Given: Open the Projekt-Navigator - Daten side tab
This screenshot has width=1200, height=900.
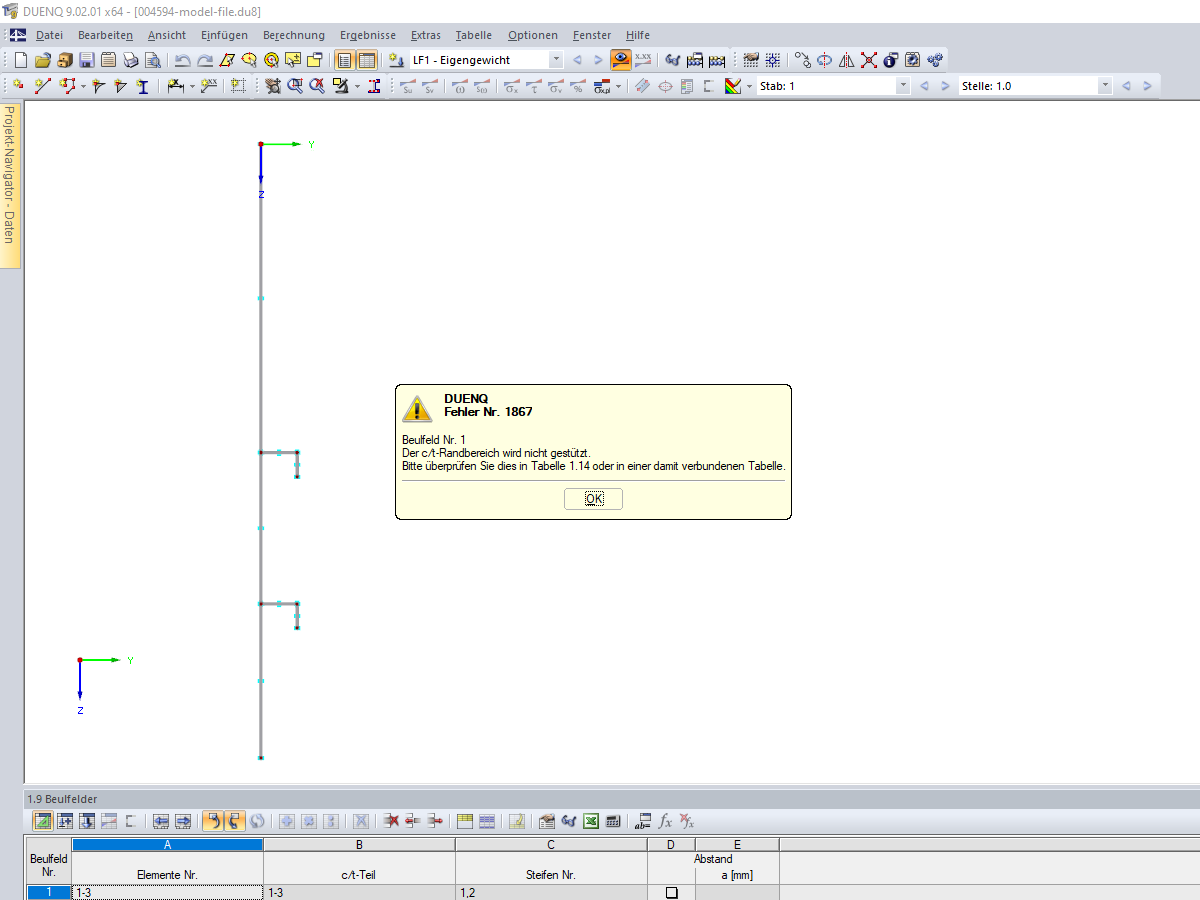Looking at the screenshot, I should 9,186.
